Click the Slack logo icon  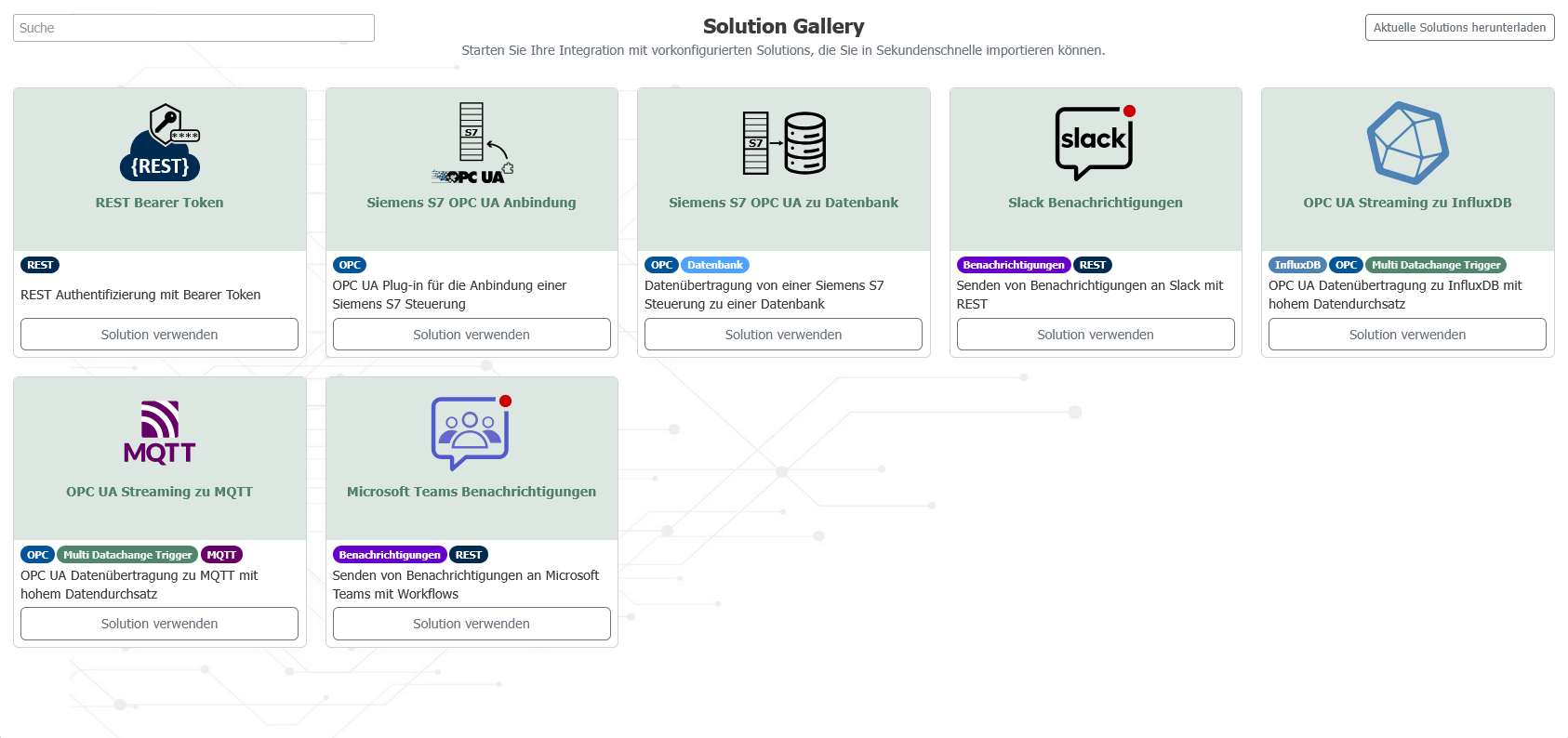pyautogui.click(x=1095, y=142)
